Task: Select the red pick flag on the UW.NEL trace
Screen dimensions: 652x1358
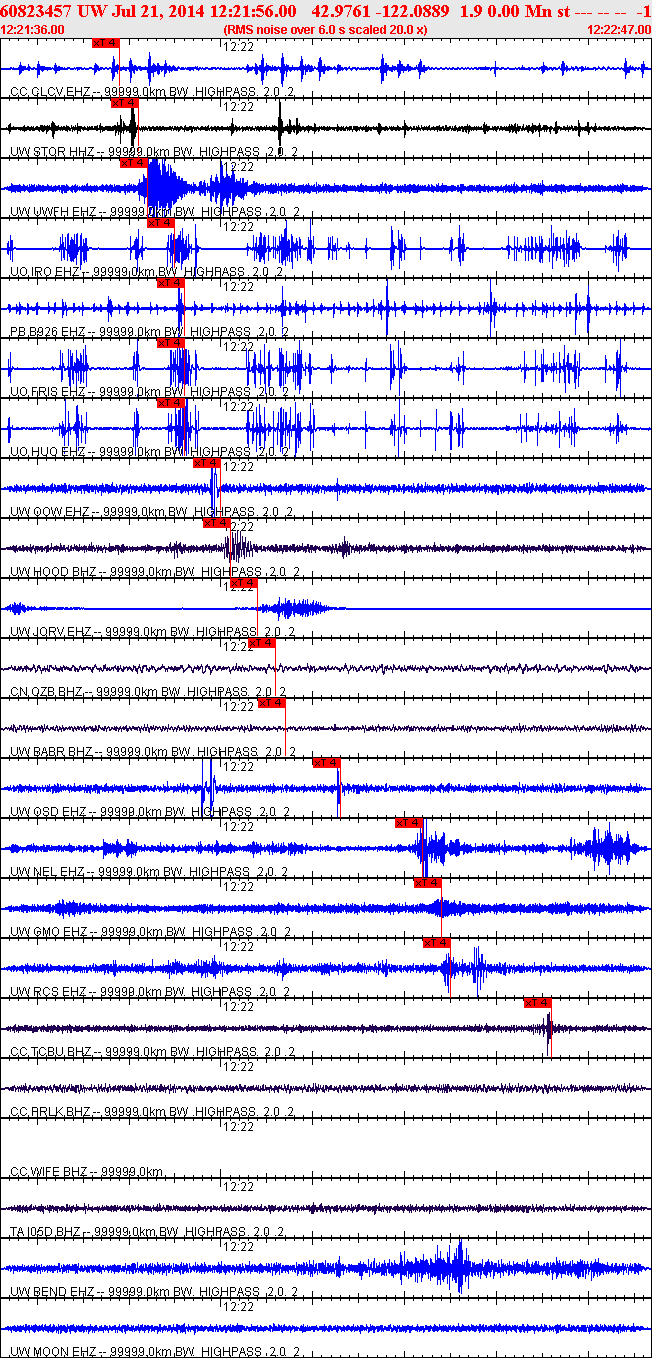Action: (x=409, y=823)
